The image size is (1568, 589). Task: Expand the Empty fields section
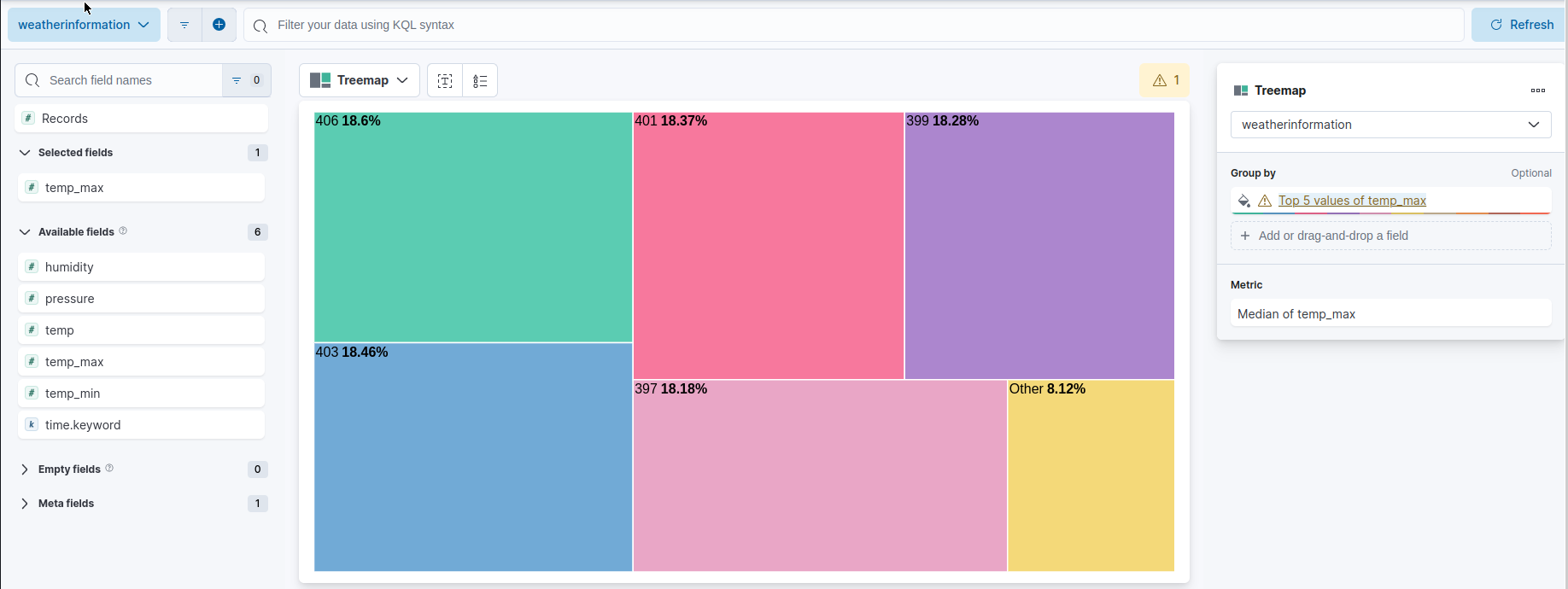click(x=68, y=469)
